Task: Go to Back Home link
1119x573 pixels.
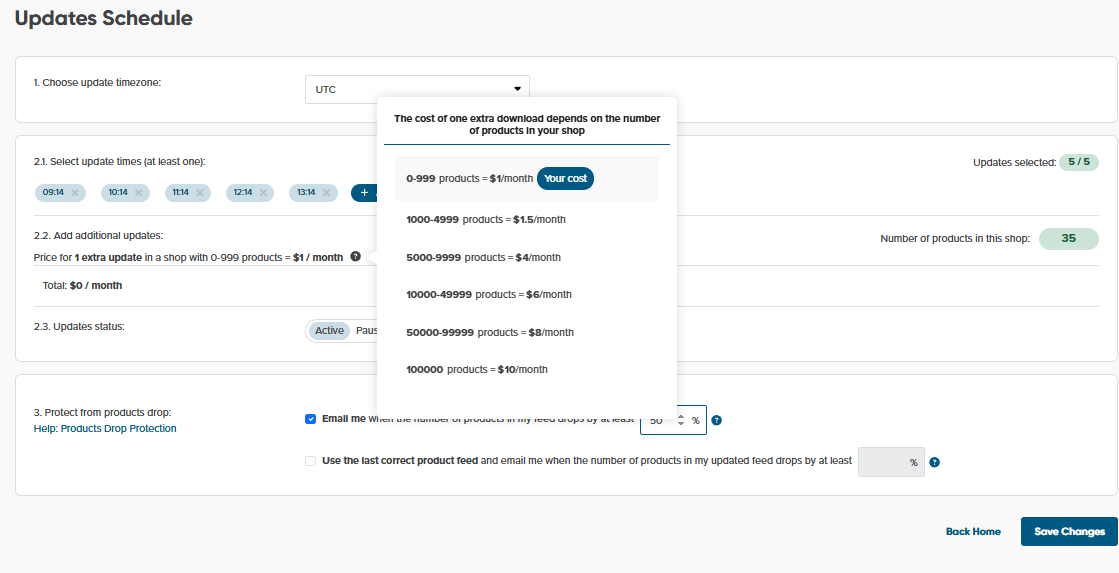Action: 972,532
